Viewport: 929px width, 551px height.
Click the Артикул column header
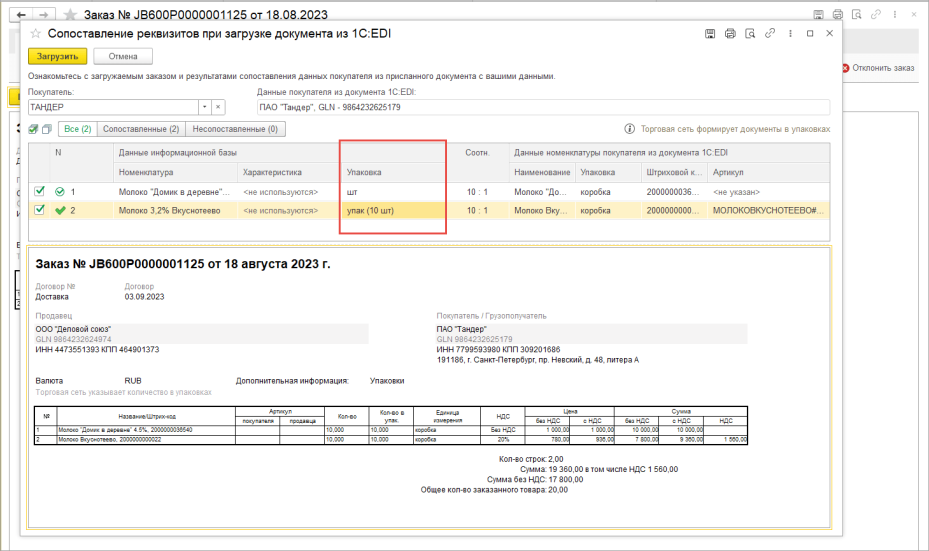(768, 172)
